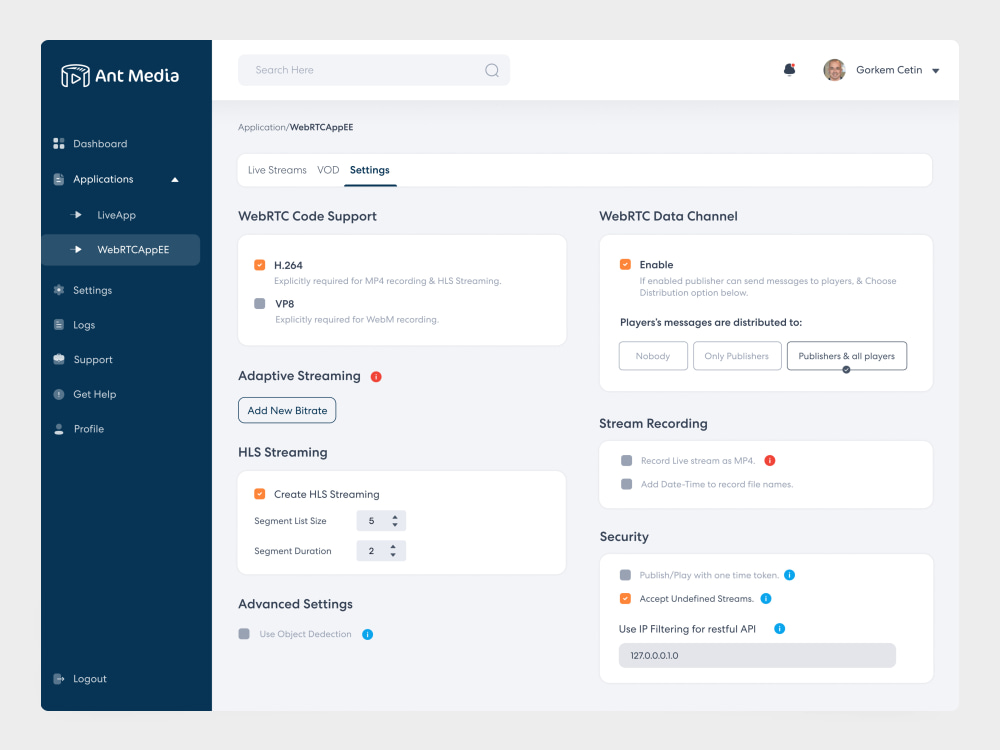Viewport: 1000px width, 750px height.
Task: Click the Support icon in the sidebar
Action: [x=59, y=359]
